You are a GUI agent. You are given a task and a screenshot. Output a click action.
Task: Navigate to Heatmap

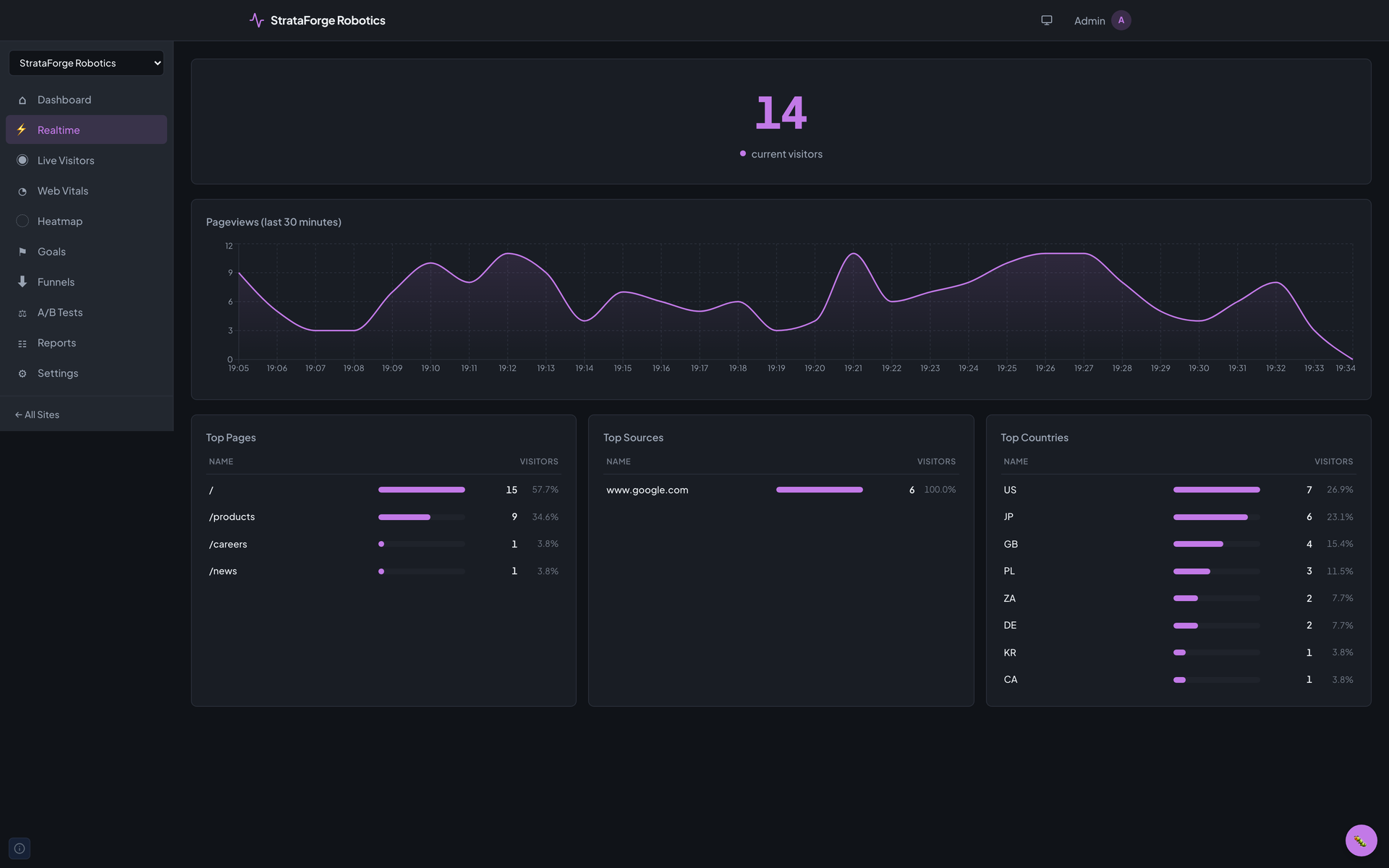(x=86, y=221)
